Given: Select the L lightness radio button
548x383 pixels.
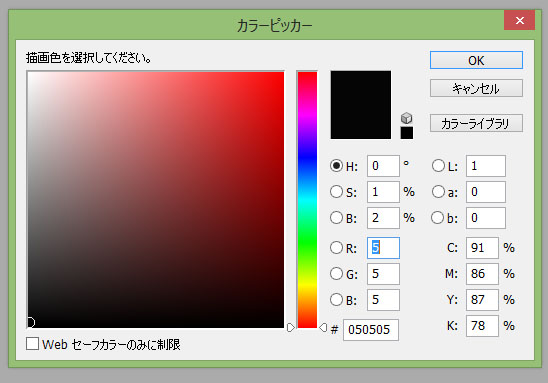Looking at the screenshot, I should click(x=438, y=166).
